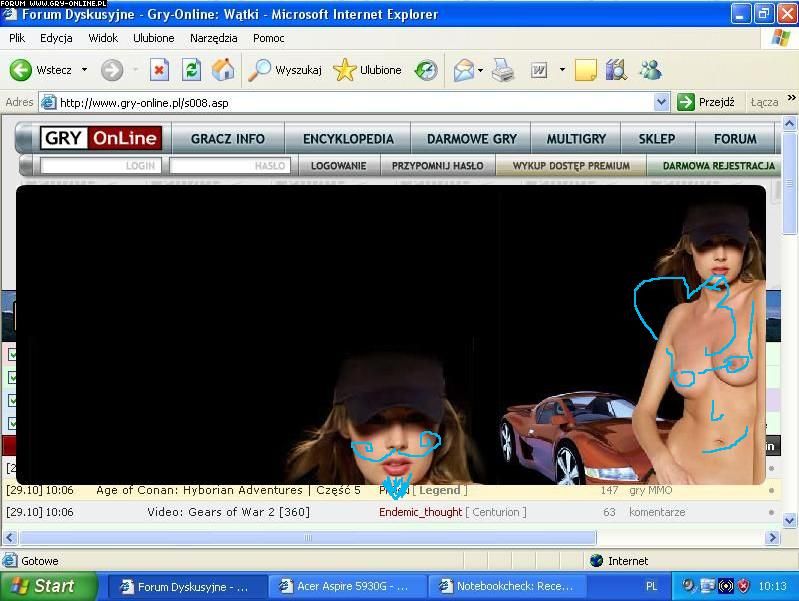This screenshot has height=601, width=799.
Task: Click the Messenger icon in toolbar
Action: (x=650, y=70)
